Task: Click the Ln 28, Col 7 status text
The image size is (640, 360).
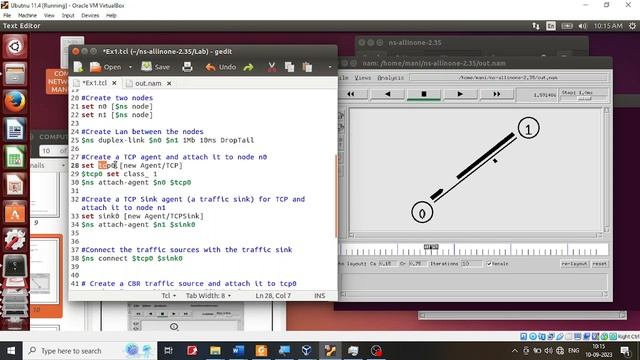Action: [273, 296]
